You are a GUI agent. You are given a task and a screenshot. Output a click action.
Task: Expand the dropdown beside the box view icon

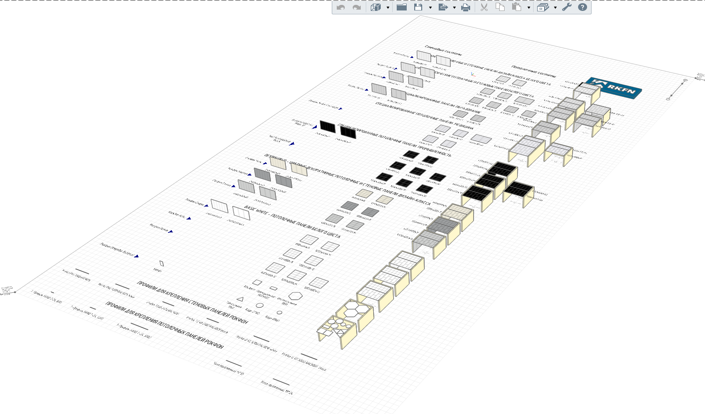[555, 7]
